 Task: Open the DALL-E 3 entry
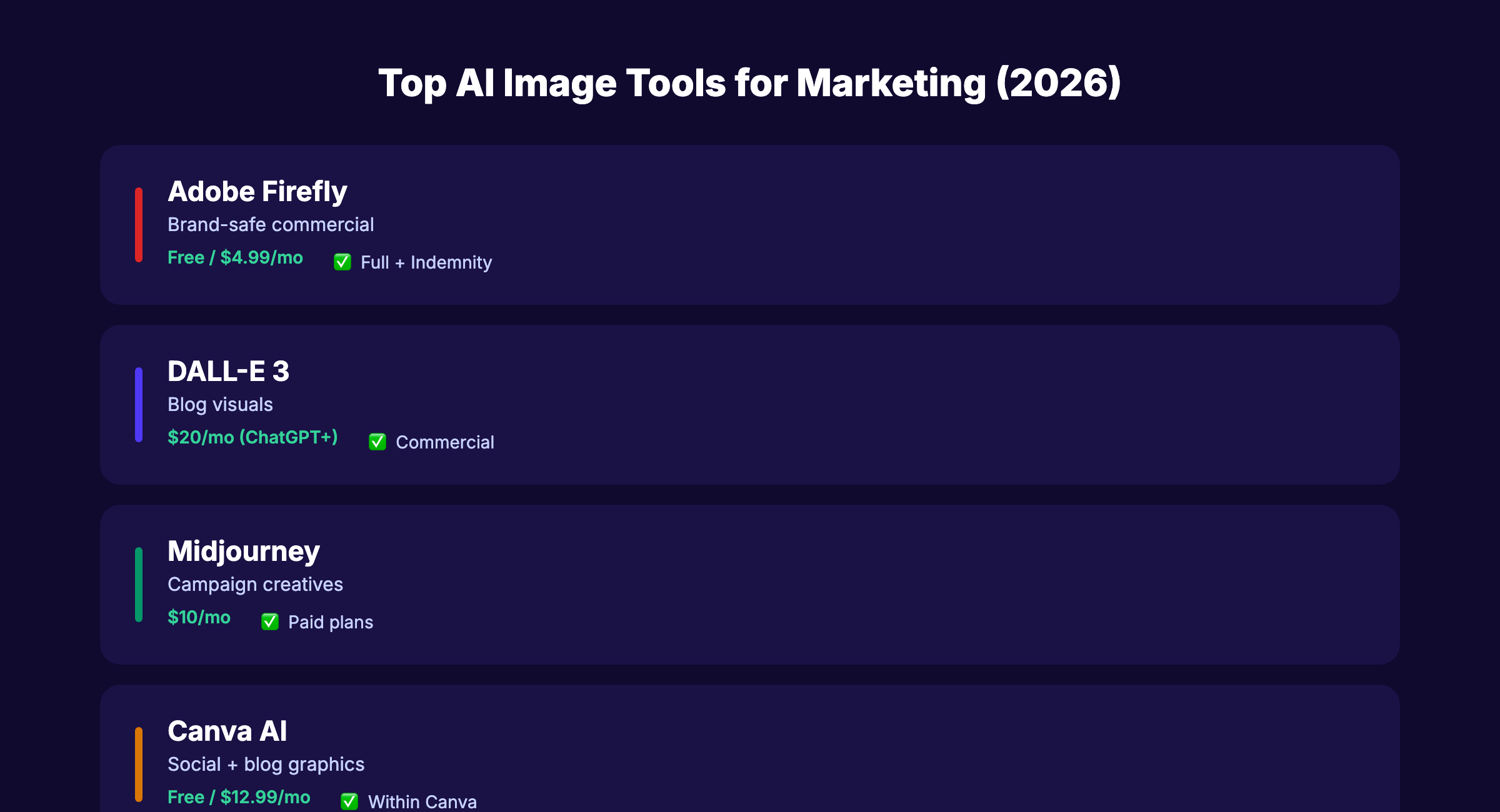pyautogui.click(x=750, y=405)
